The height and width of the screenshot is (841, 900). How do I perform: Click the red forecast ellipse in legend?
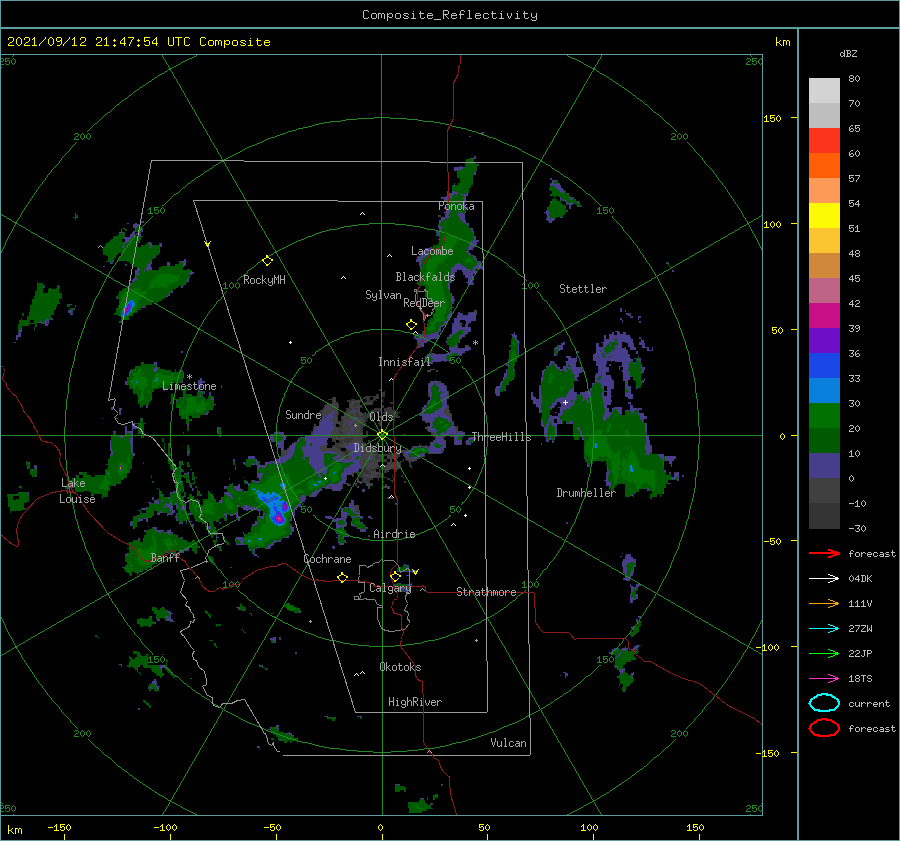click(824, 728)
